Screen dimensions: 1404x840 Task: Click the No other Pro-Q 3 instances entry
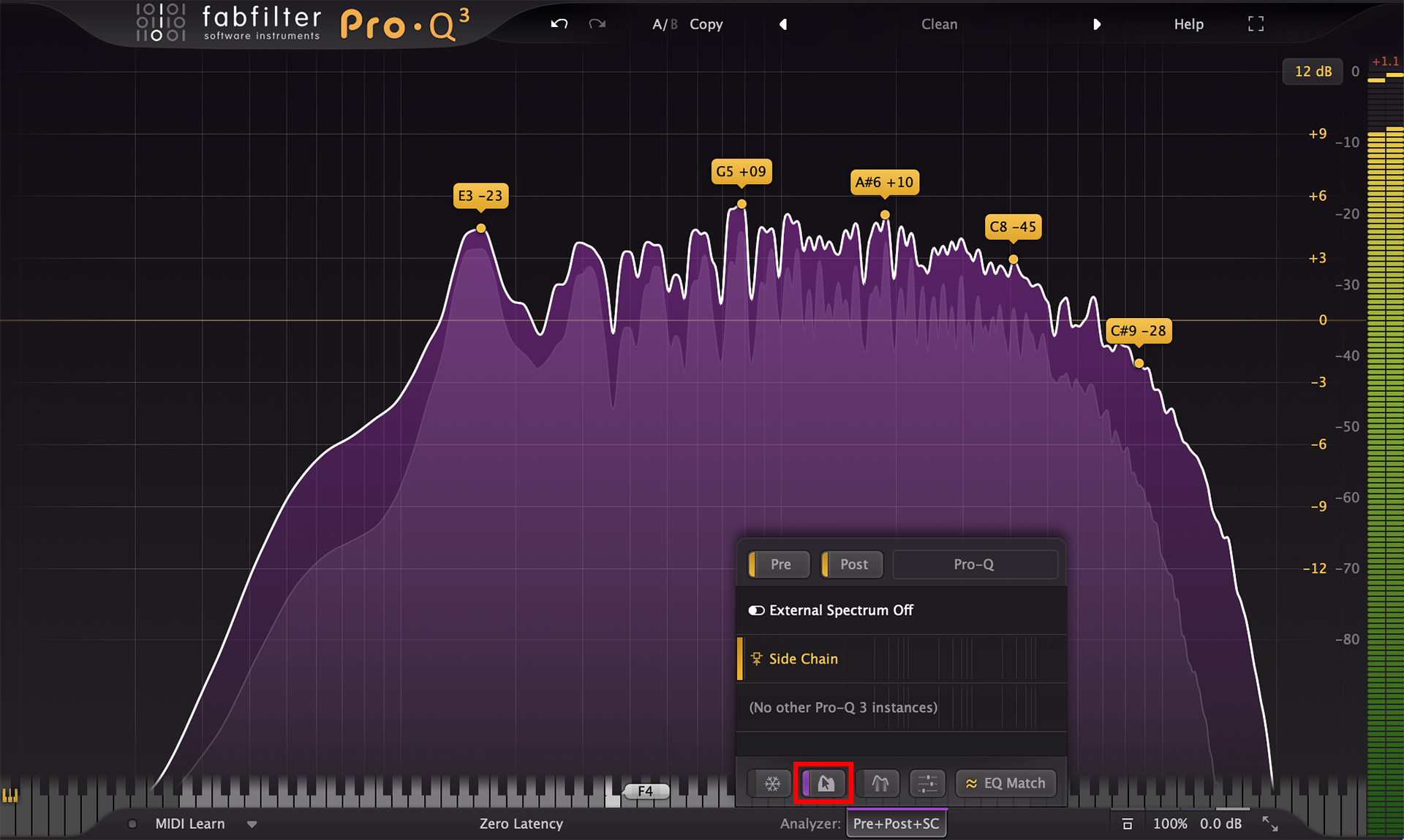[x=901, y=708]
